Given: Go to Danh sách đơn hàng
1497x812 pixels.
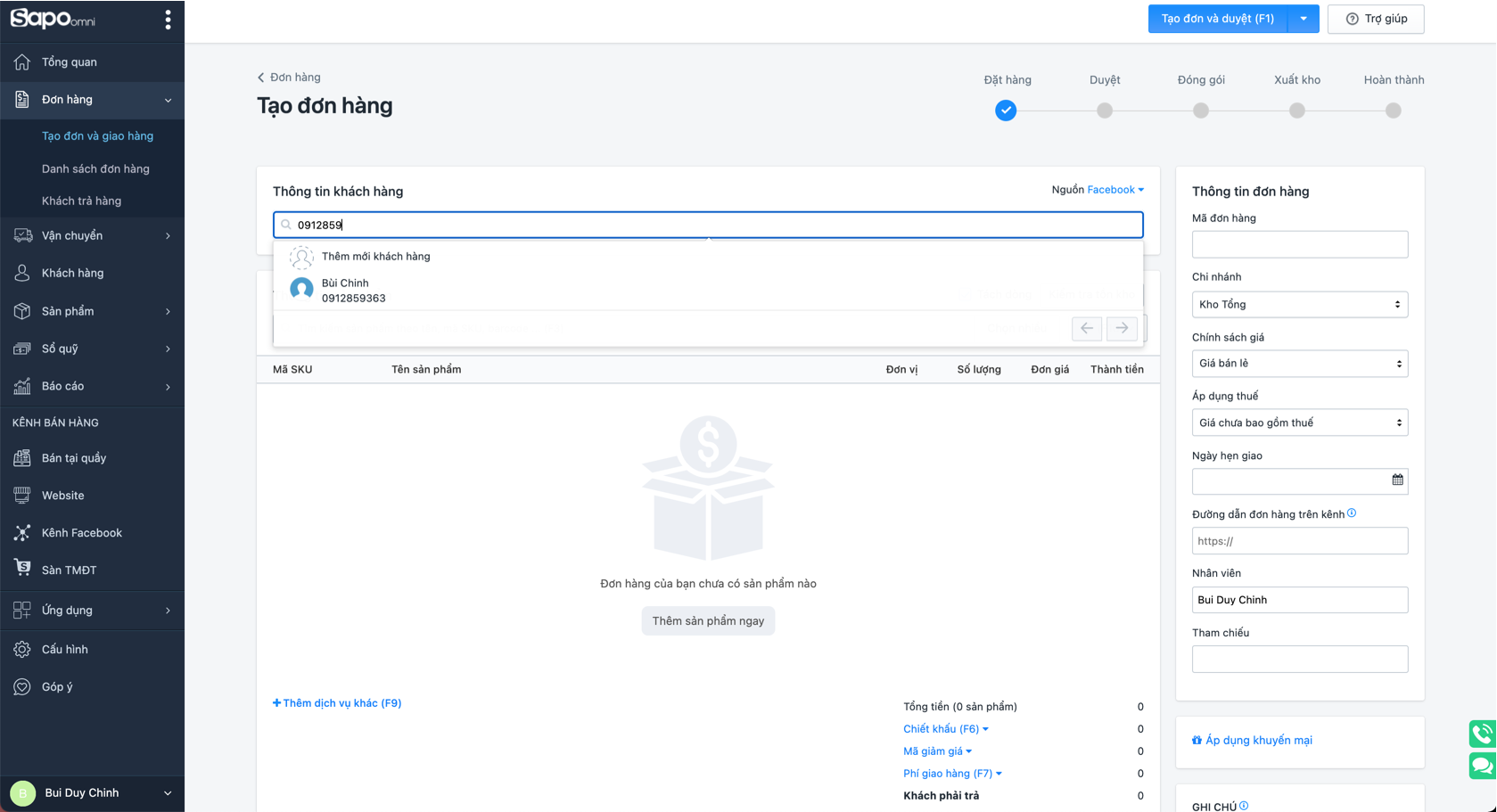Looking at the screenshot, I should click(x=95, y=168).
